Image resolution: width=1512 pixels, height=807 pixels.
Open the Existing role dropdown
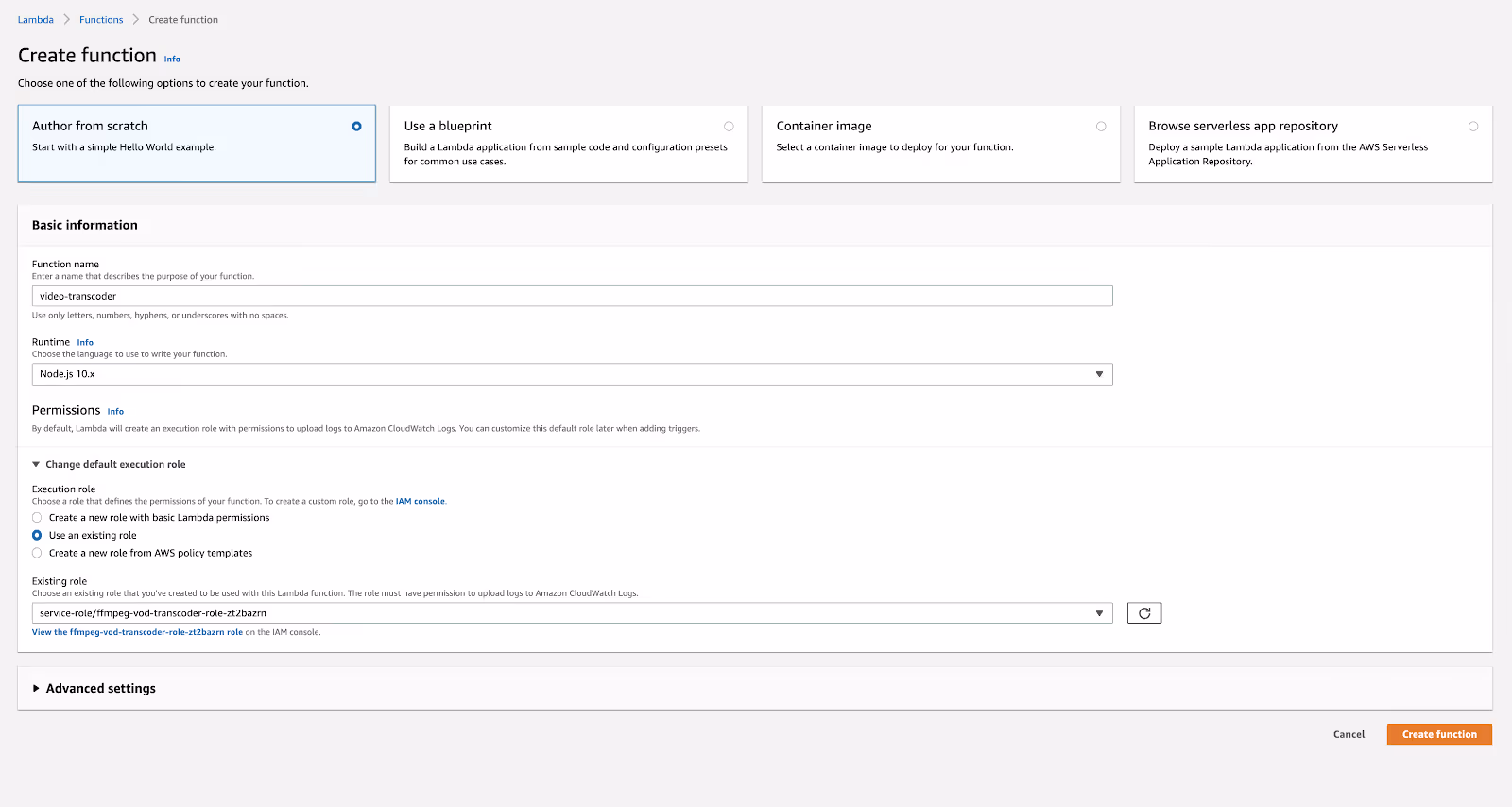[x=572, y=613]
